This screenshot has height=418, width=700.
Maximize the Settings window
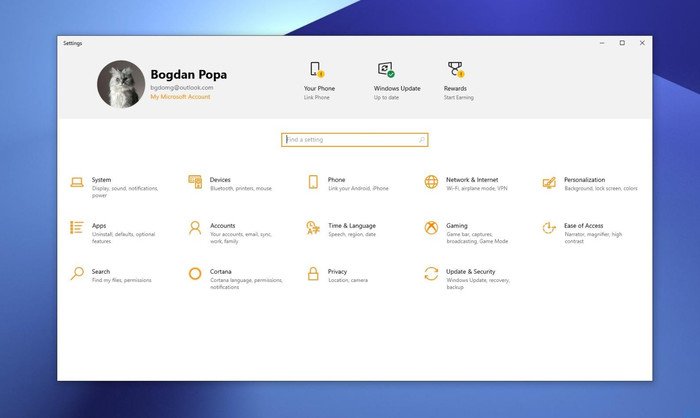click(x=622, y=43)
